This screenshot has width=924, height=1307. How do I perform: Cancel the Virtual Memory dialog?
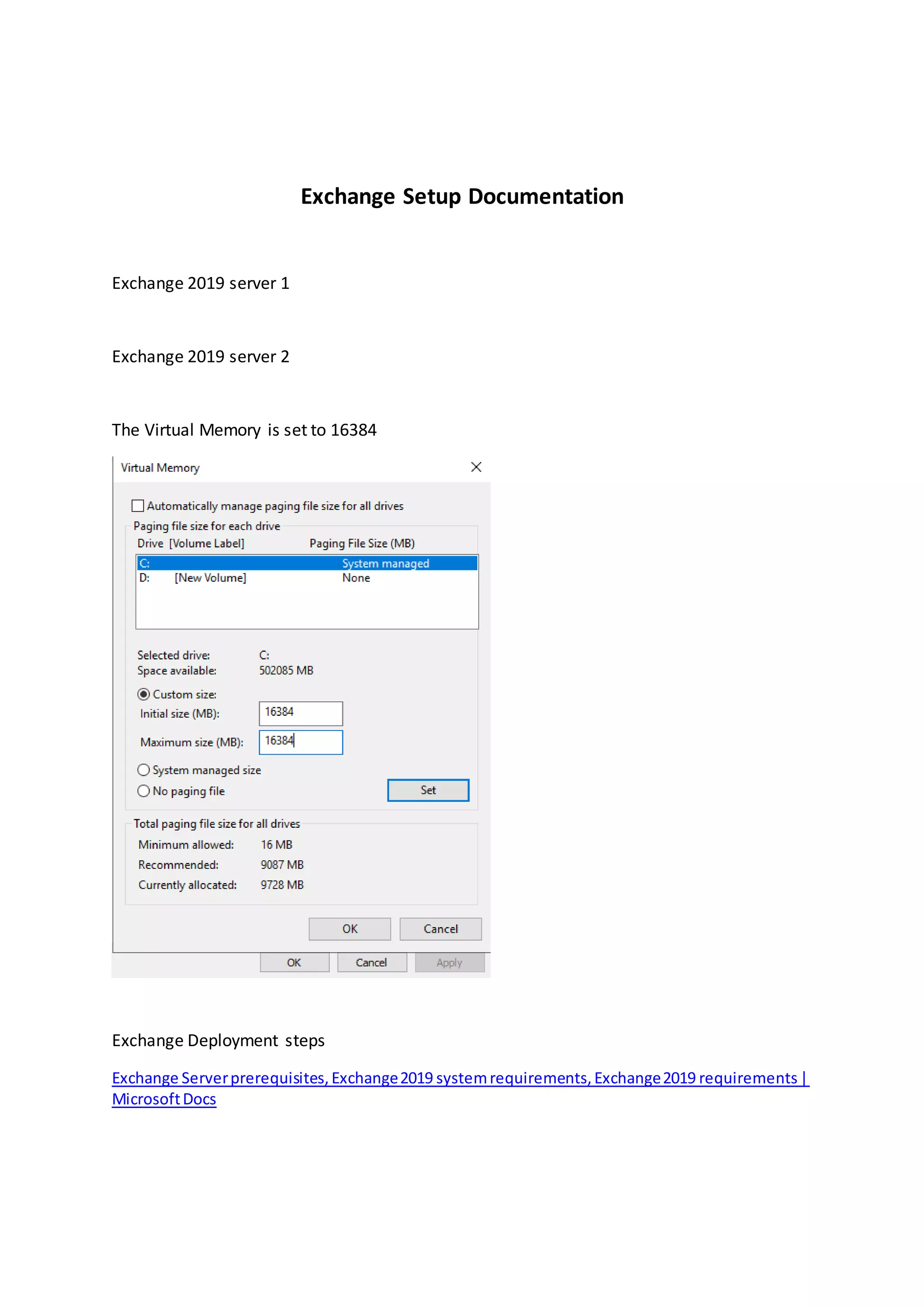click(441, 929)
